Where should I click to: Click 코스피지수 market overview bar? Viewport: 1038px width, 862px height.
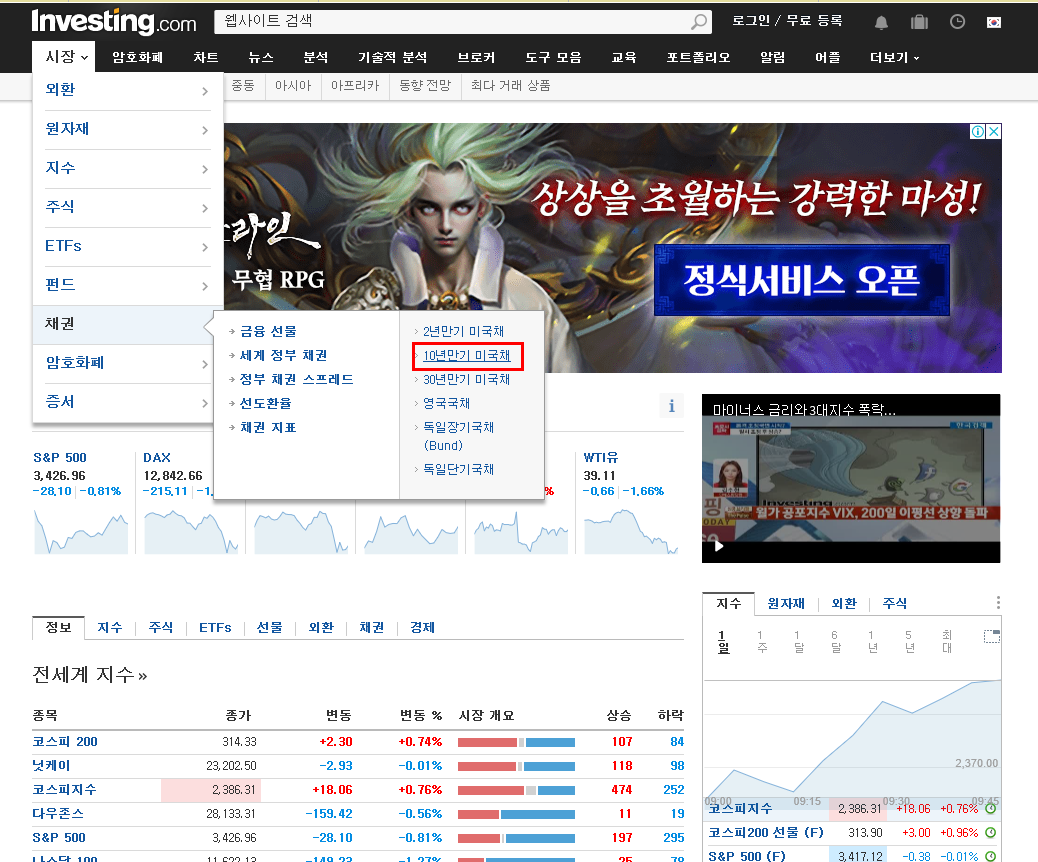[x=516, y=790]
